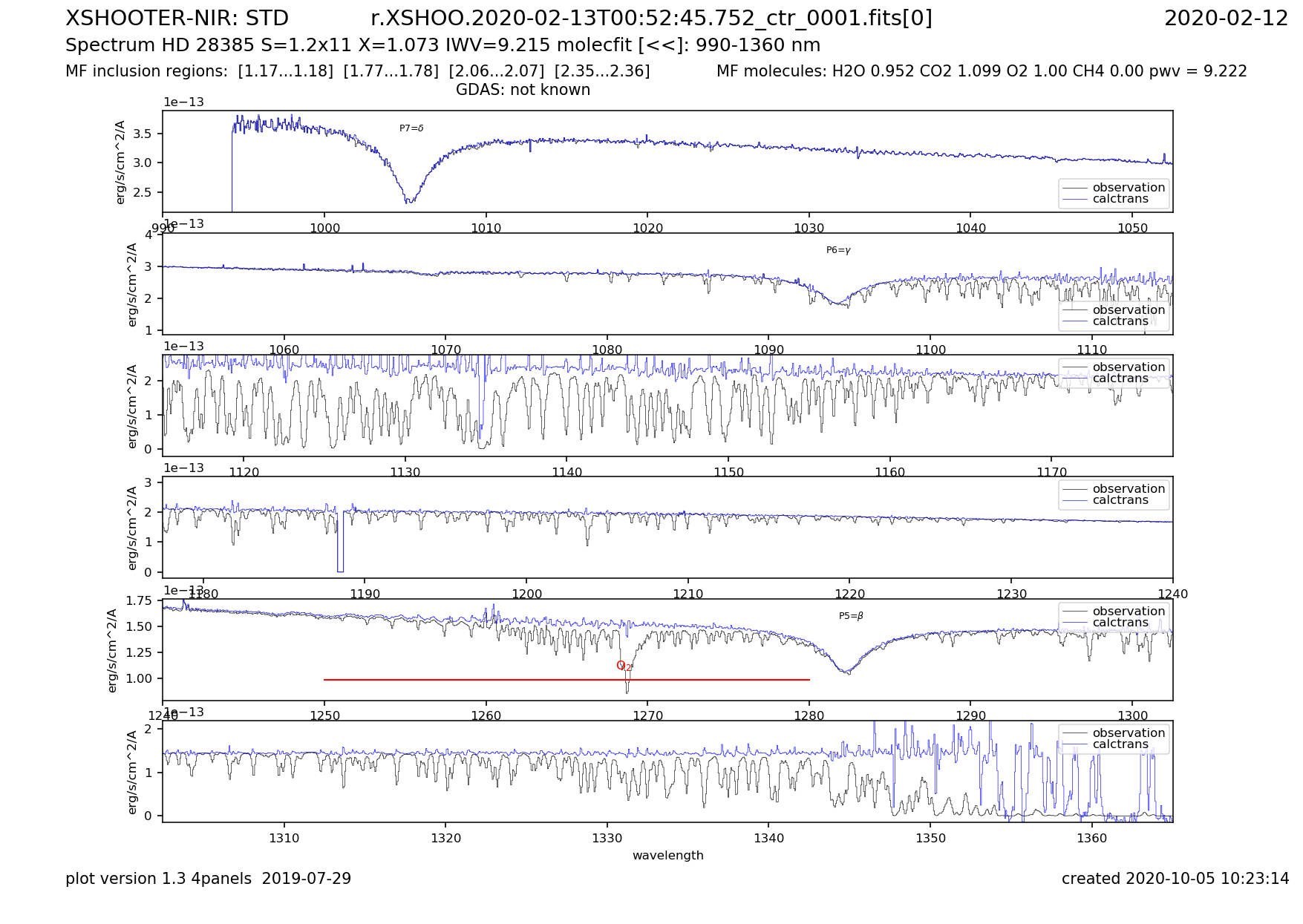Select the P6=γ line label
Image resolution: width=1303 pixels, height=924 pixels.
838,250
